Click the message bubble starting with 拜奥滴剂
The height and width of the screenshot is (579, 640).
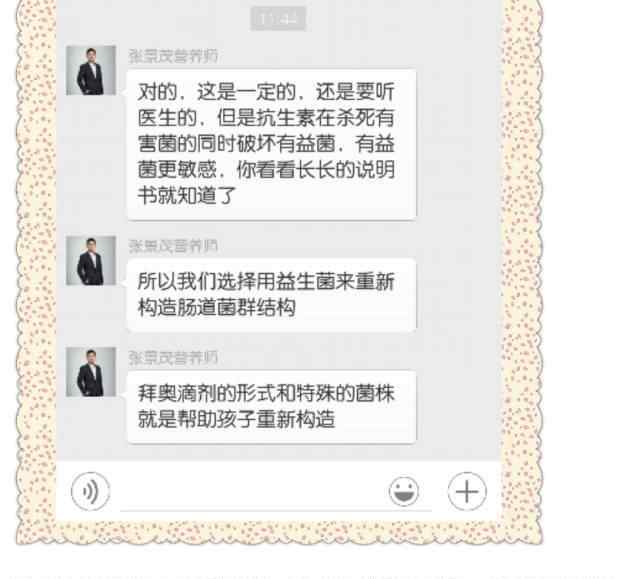(x=271, y=406)
